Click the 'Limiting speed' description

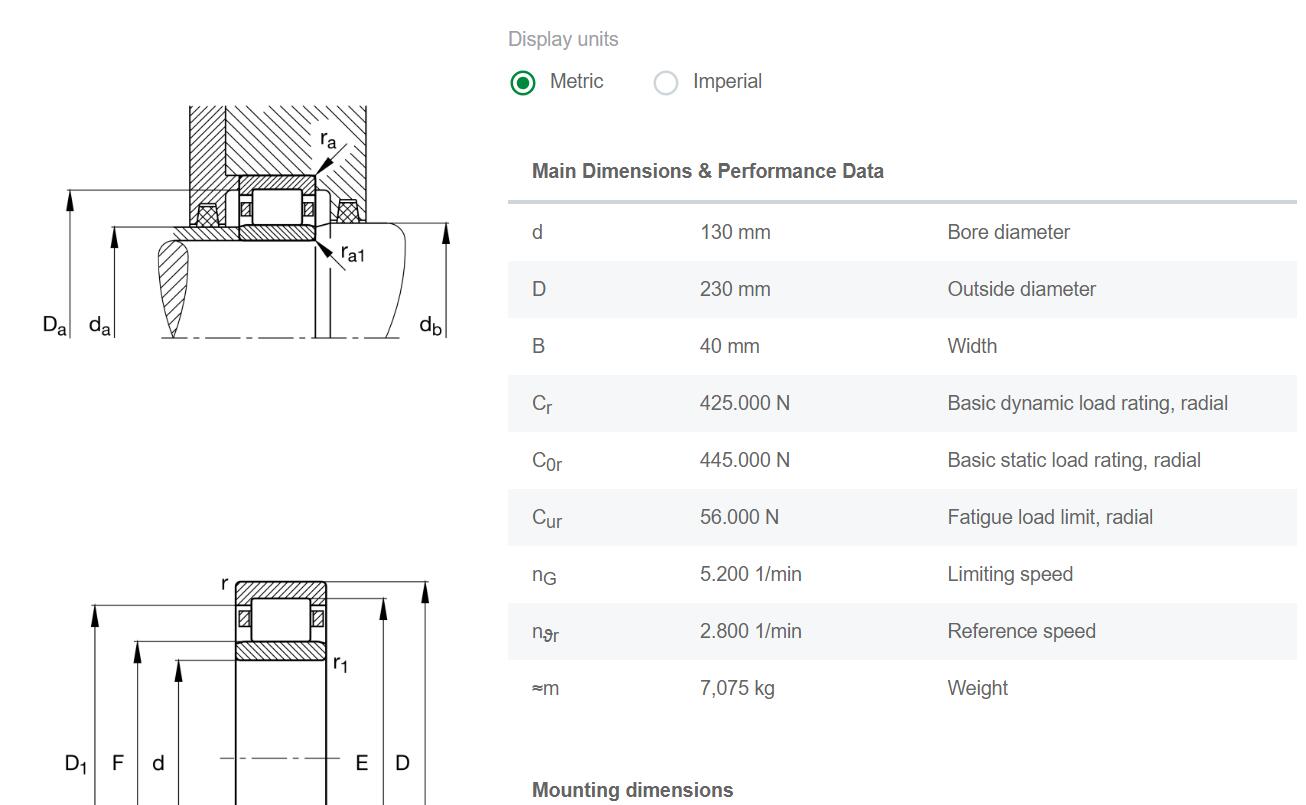(x=1010, y=574)
